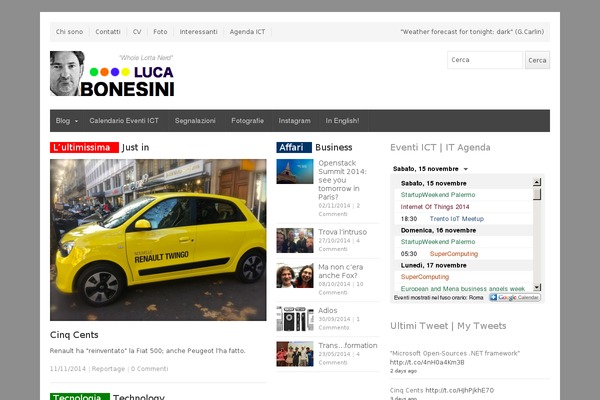Click 2 Commenti under Openstack post

(x=339, y=210)
